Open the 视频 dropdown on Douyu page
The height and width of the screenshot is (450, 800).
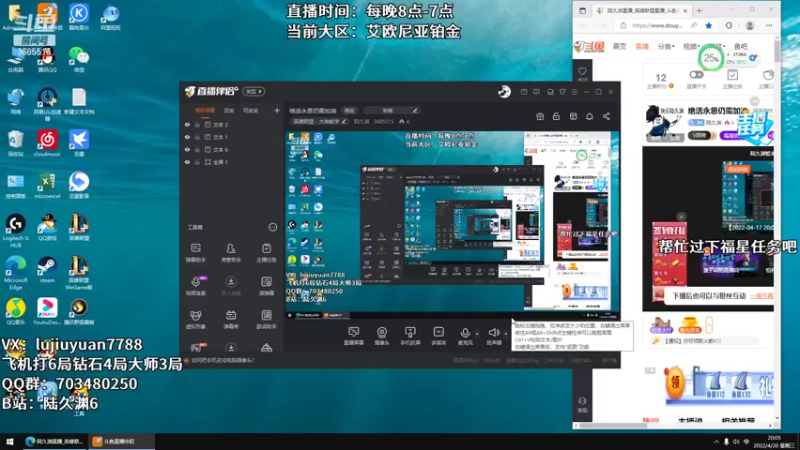pyautogui.click(x=691, y=46)
